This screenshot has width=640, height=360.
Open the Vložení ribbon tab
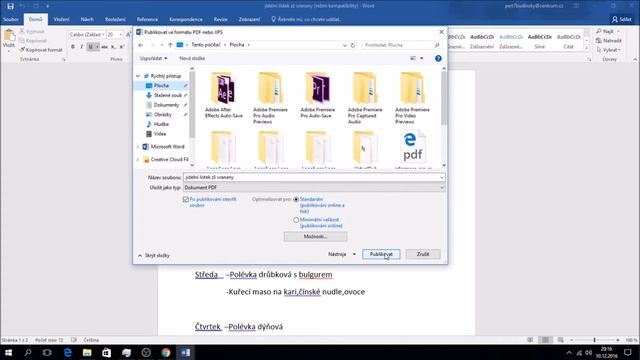coord(61,19)
